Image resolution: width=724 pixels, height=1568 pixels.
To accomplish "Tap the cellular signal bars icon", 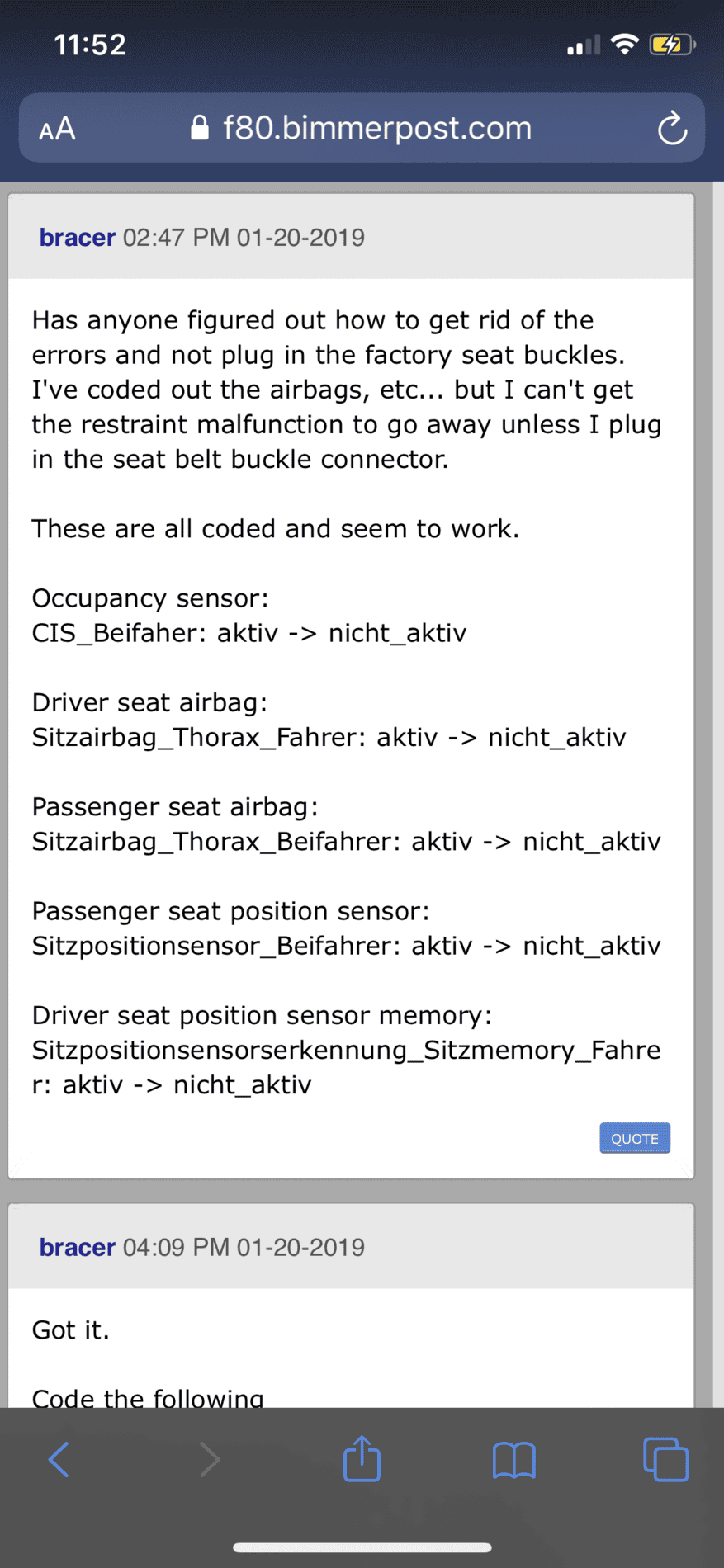I will tap(583, 45).
